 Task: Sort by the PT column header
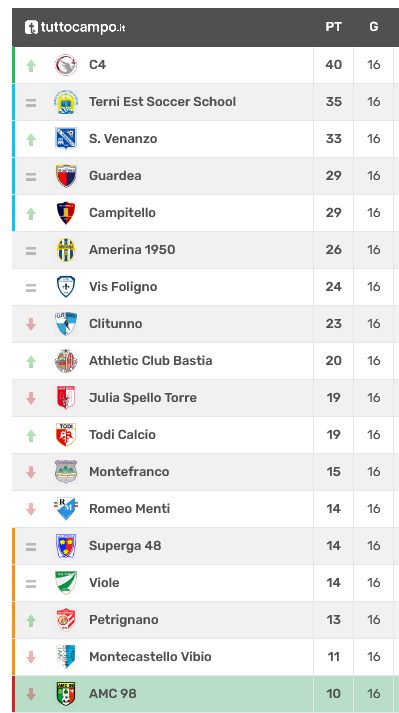(x=333, y=27)
